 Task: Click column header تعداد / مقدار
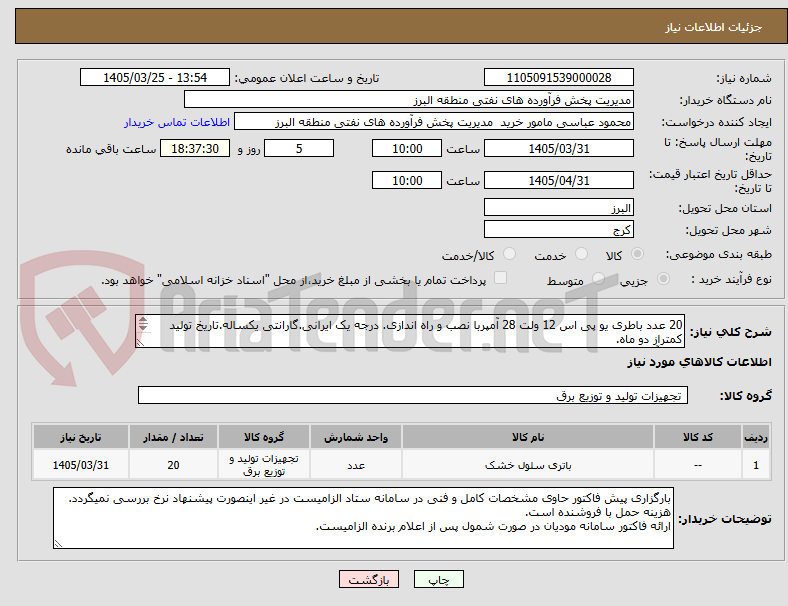coord(173,437)
